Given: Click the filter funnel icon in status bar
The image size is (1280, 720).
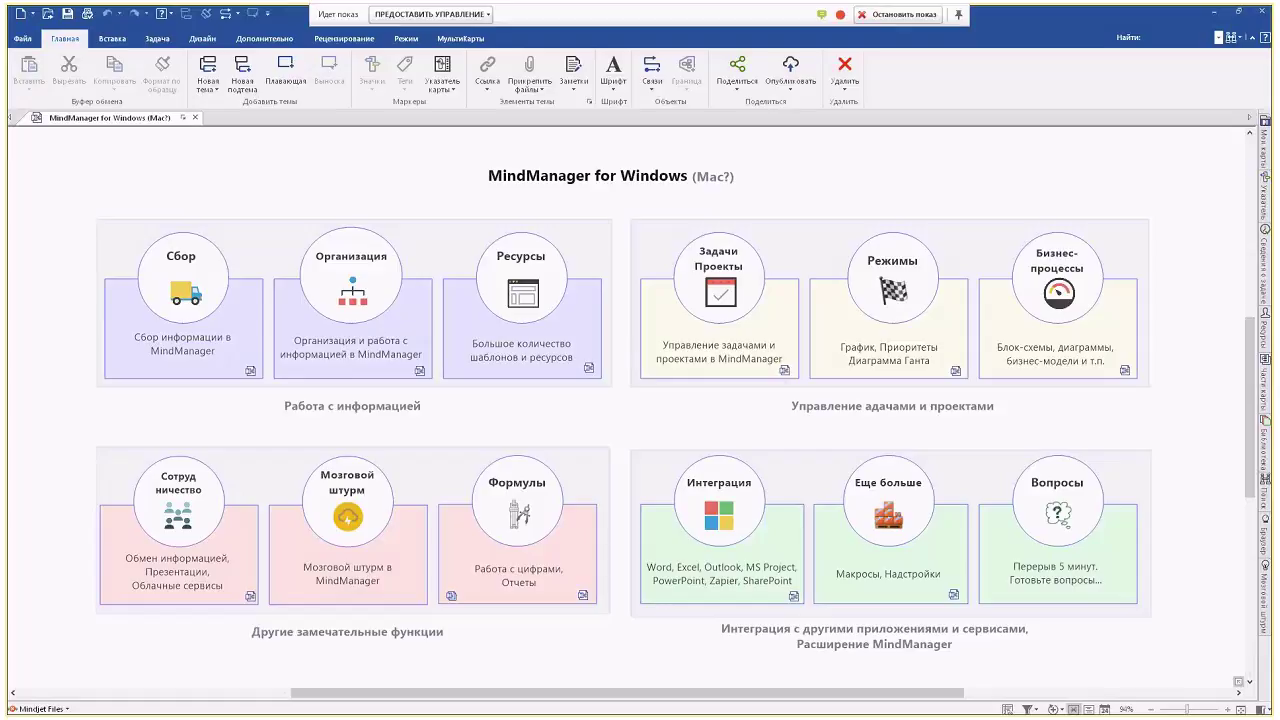Looking at the screenshot, I should (1027, 709).
